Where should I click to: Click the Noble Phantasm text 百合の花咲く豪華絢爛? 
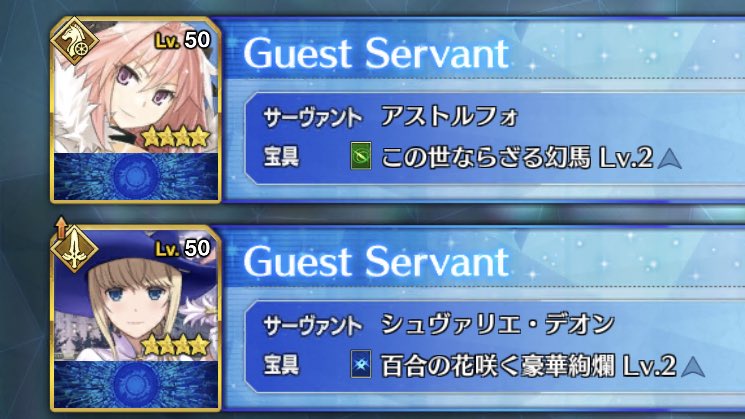(497, 366)
